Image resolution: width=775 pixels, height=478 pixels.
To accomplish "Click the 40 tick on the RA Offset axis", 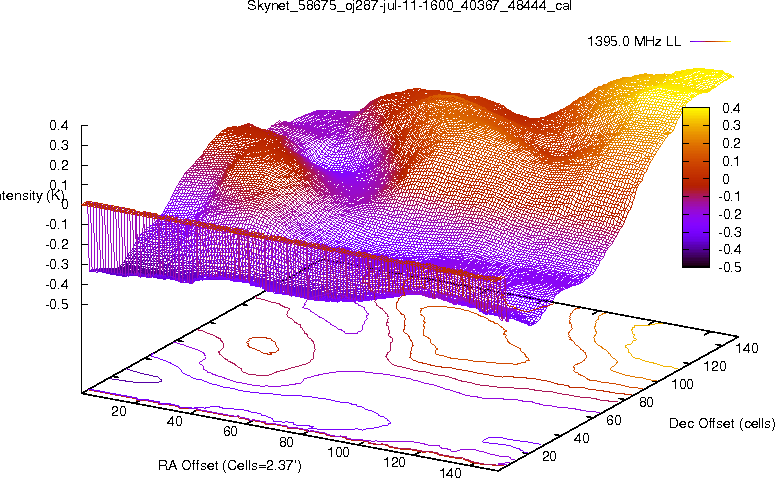I will [x=174, y=421].
